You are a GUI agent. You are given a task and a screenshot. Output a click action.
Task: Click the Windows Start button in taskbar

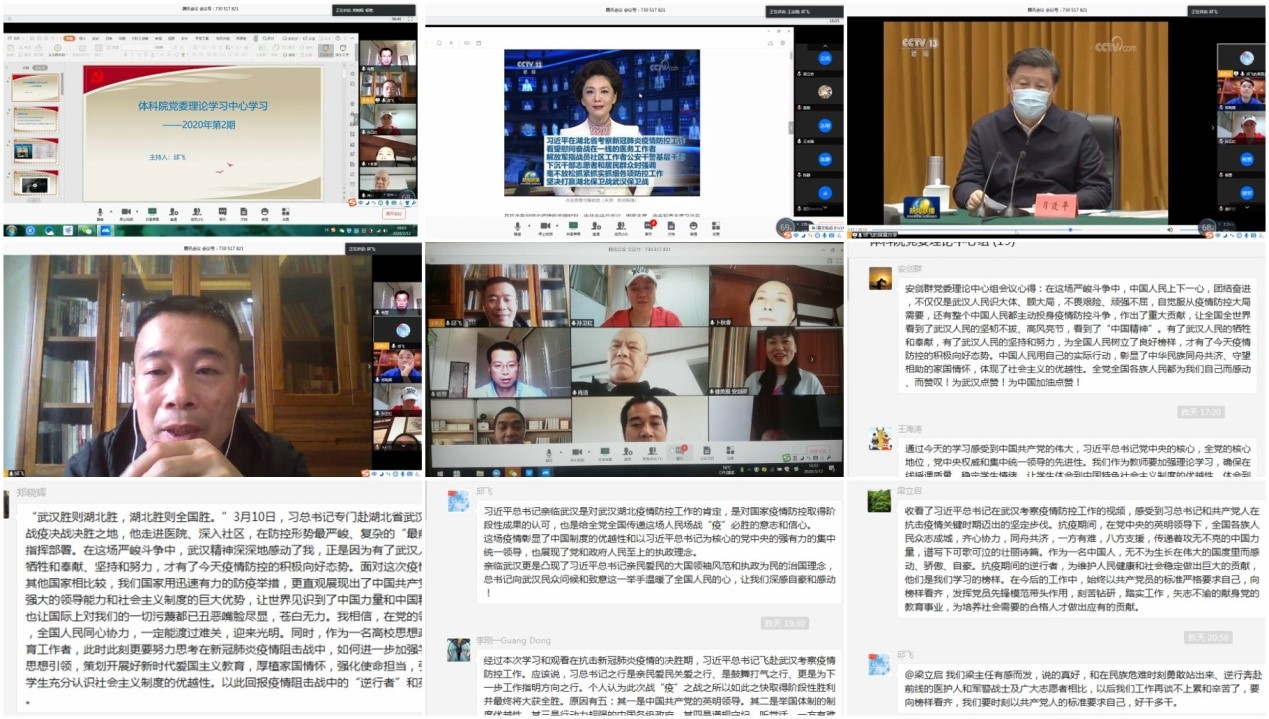pyautogui.click(x=11, y=231)
